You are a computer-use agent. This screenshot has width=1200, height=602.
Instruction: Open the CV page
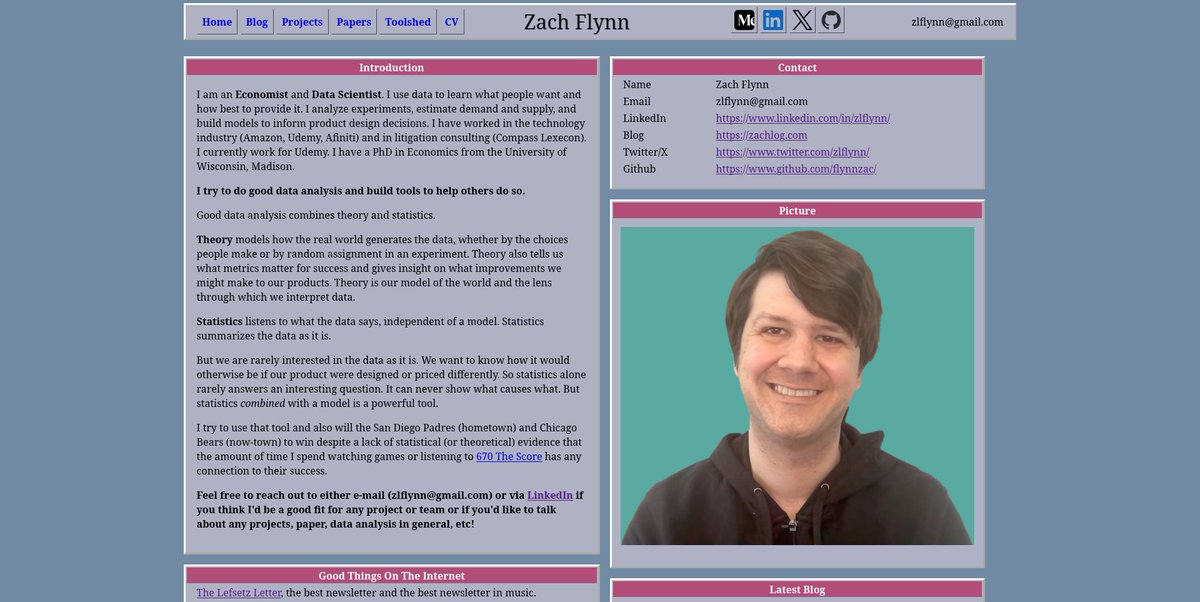450,21
